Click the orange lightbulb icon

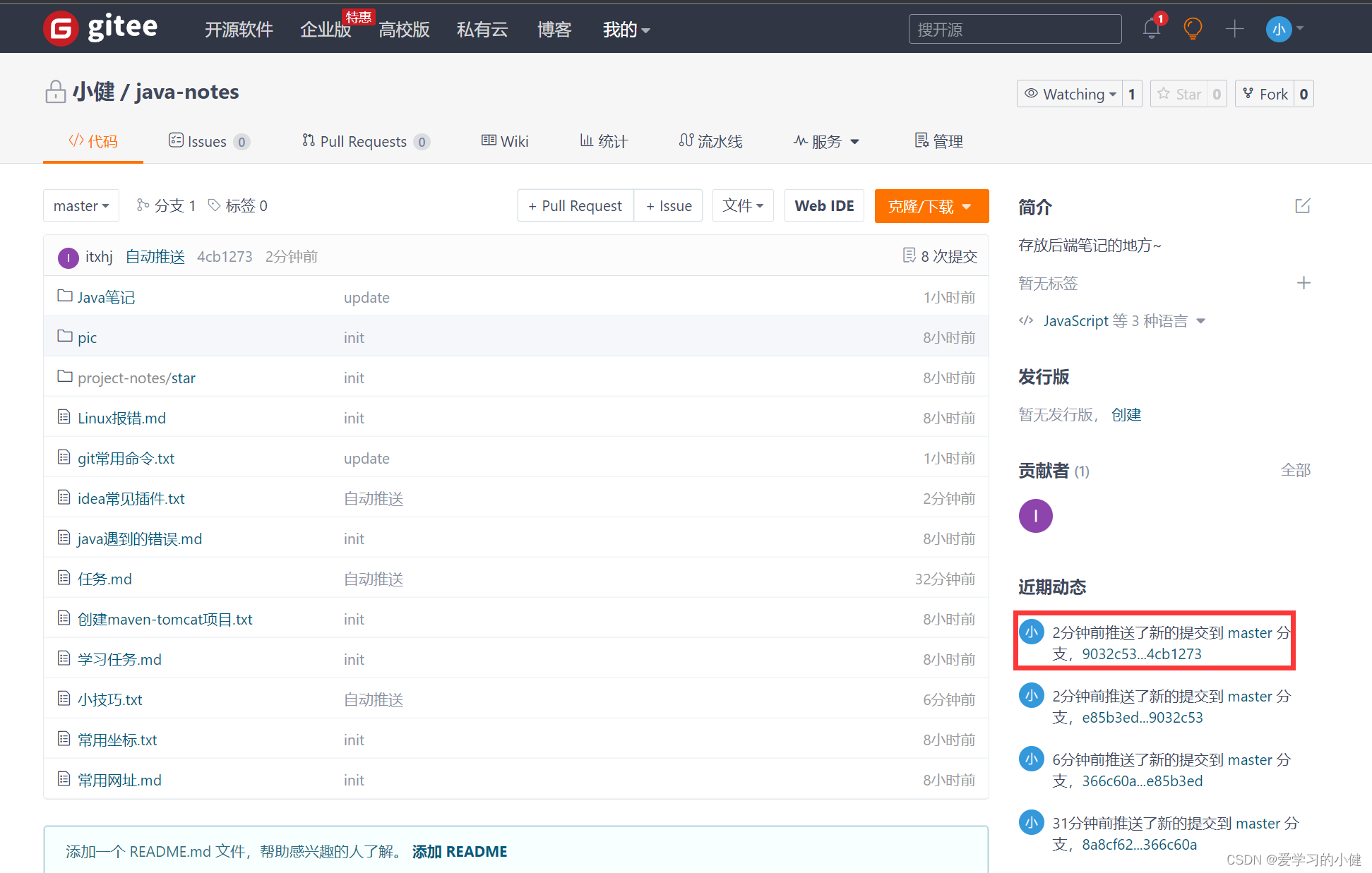pos(1193,29)
